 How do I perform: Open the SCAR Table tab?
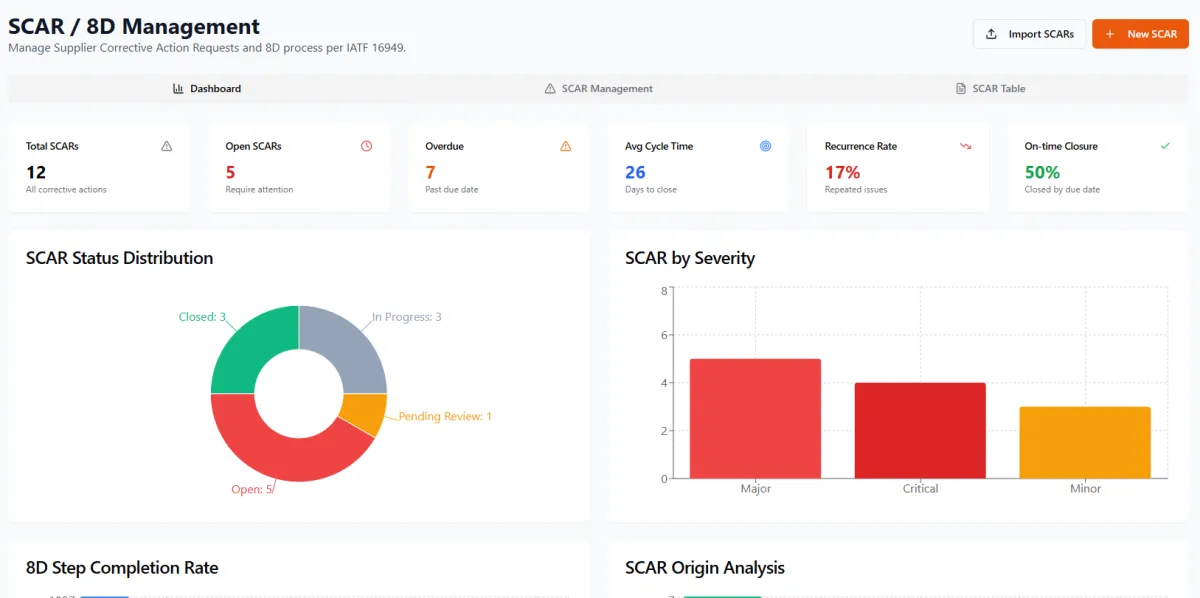tap(990, 89)
